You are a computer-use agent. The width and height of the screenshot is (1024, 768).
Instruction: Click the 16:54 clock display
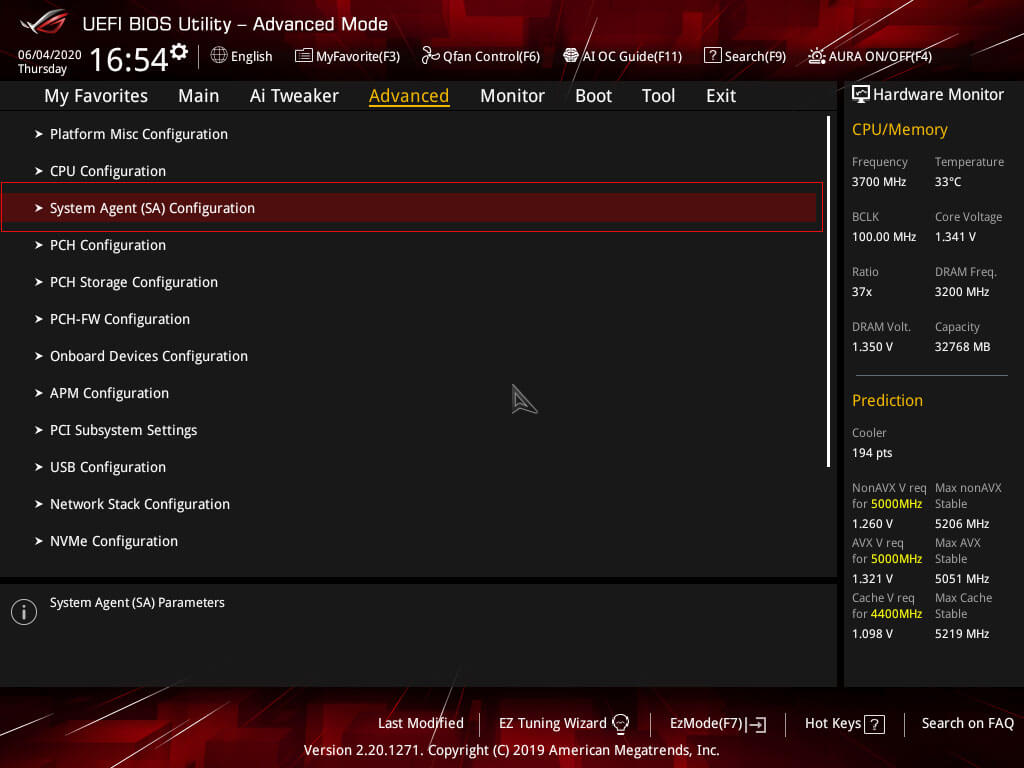pyautogui.click(x=129, y=59)
